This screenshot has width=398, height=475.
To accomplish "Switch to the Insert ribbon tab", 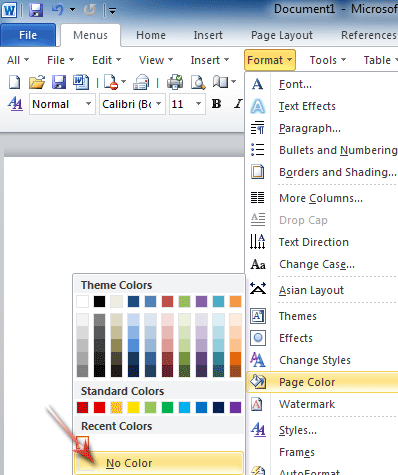I will click(208, 35).
